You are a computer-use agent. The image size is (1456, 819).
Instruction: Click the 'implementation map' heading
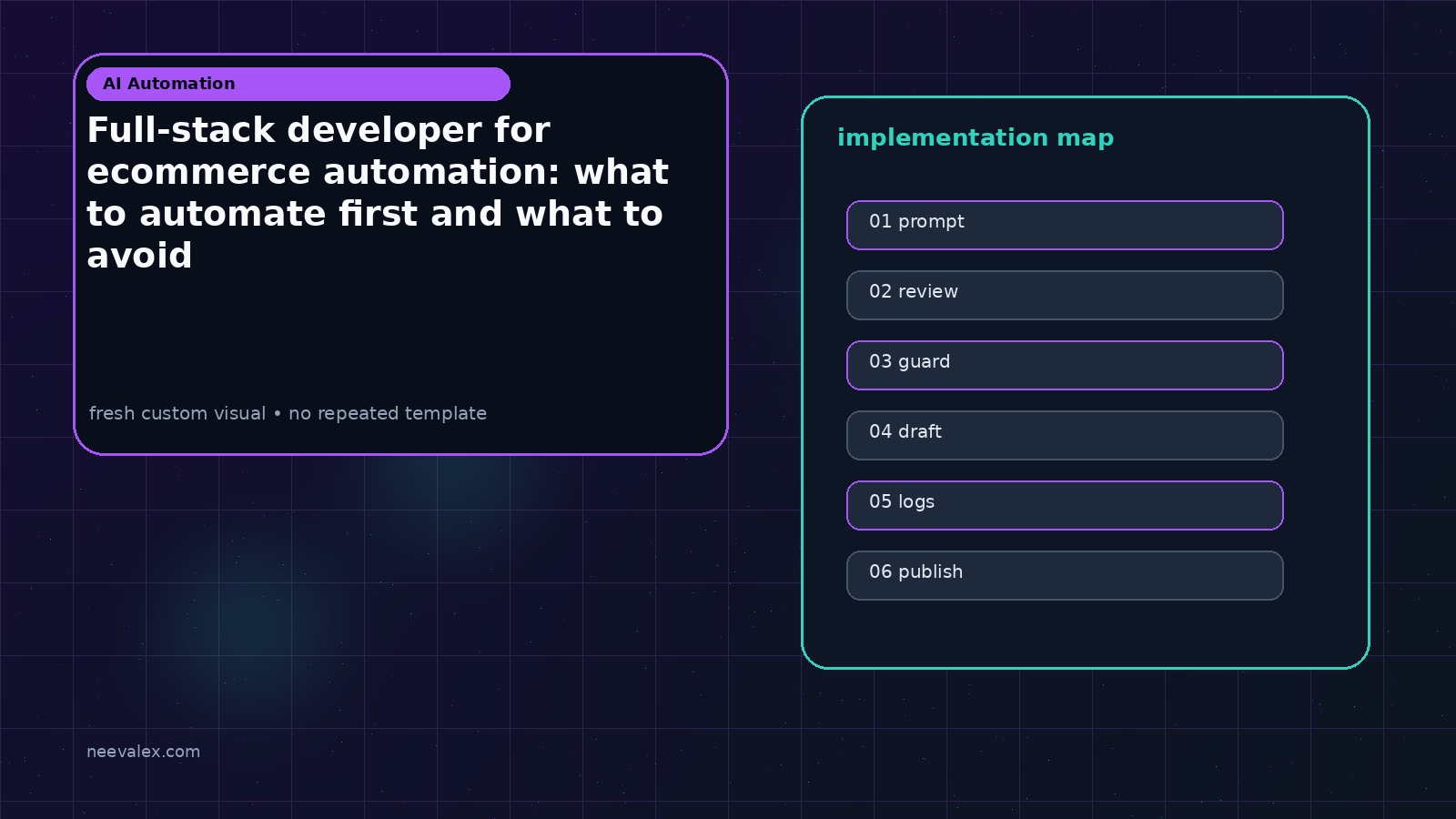(x=976, y=137)
